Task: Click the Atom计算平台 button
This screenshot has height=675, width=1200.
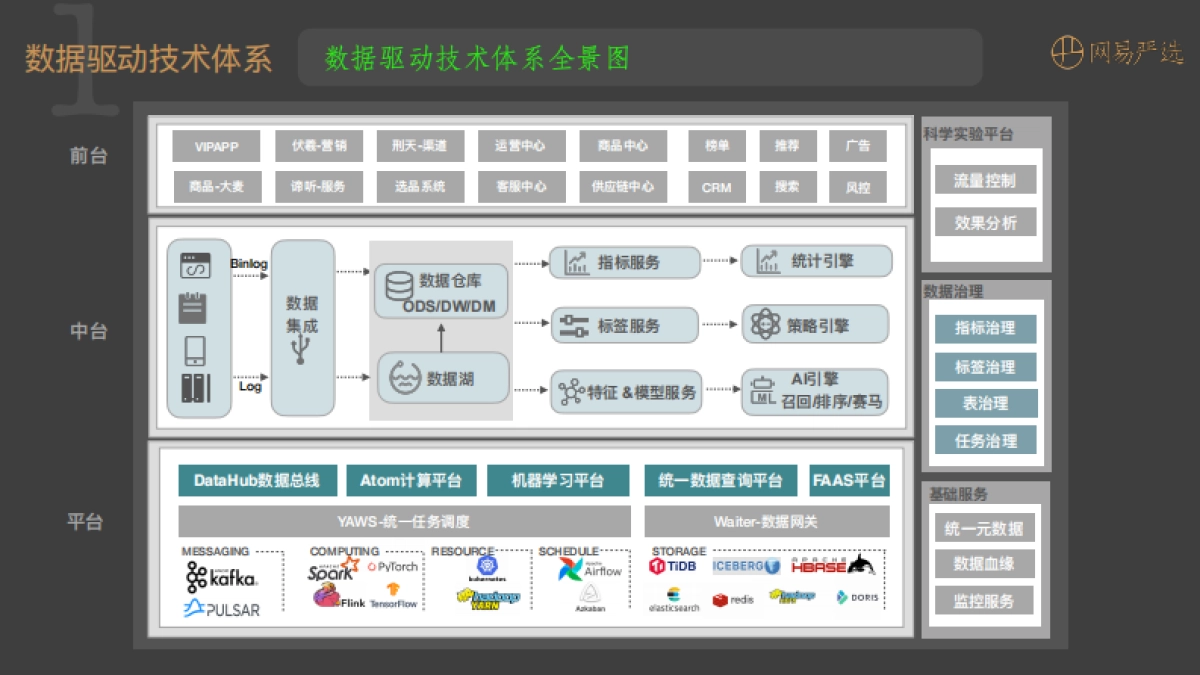Action: [x=411, y=480]
